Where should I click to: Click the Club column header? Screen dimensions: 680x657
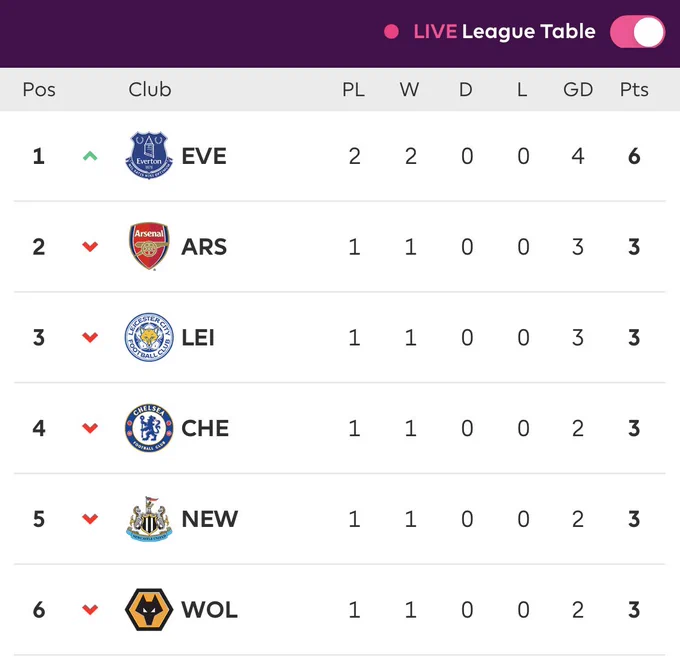pyautogui.click(x=150, y=90)
